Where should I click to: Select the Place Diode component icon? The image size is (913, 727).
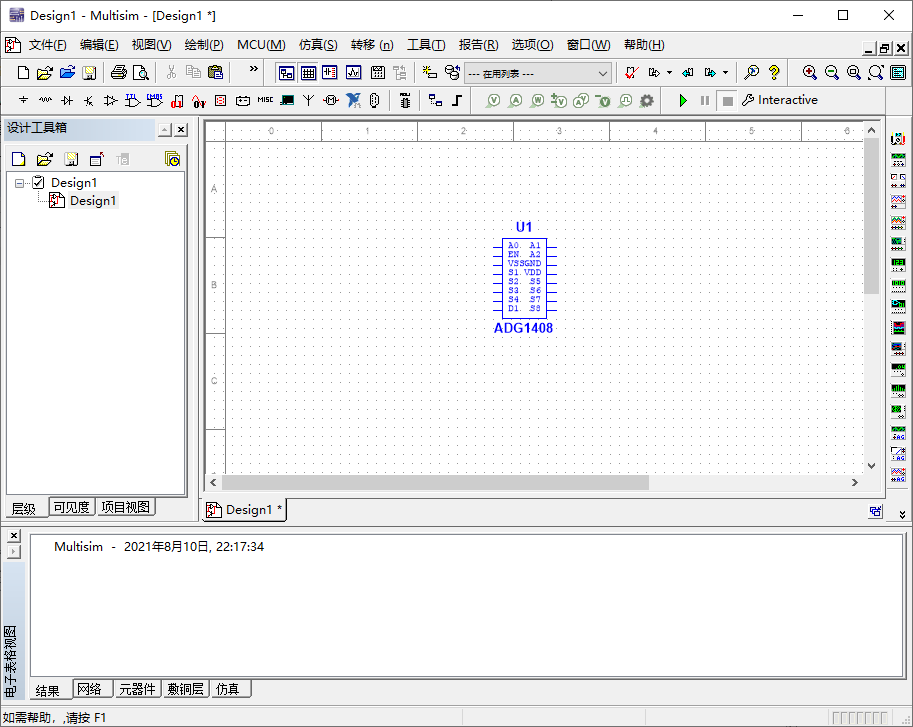[x=68, y=99]
